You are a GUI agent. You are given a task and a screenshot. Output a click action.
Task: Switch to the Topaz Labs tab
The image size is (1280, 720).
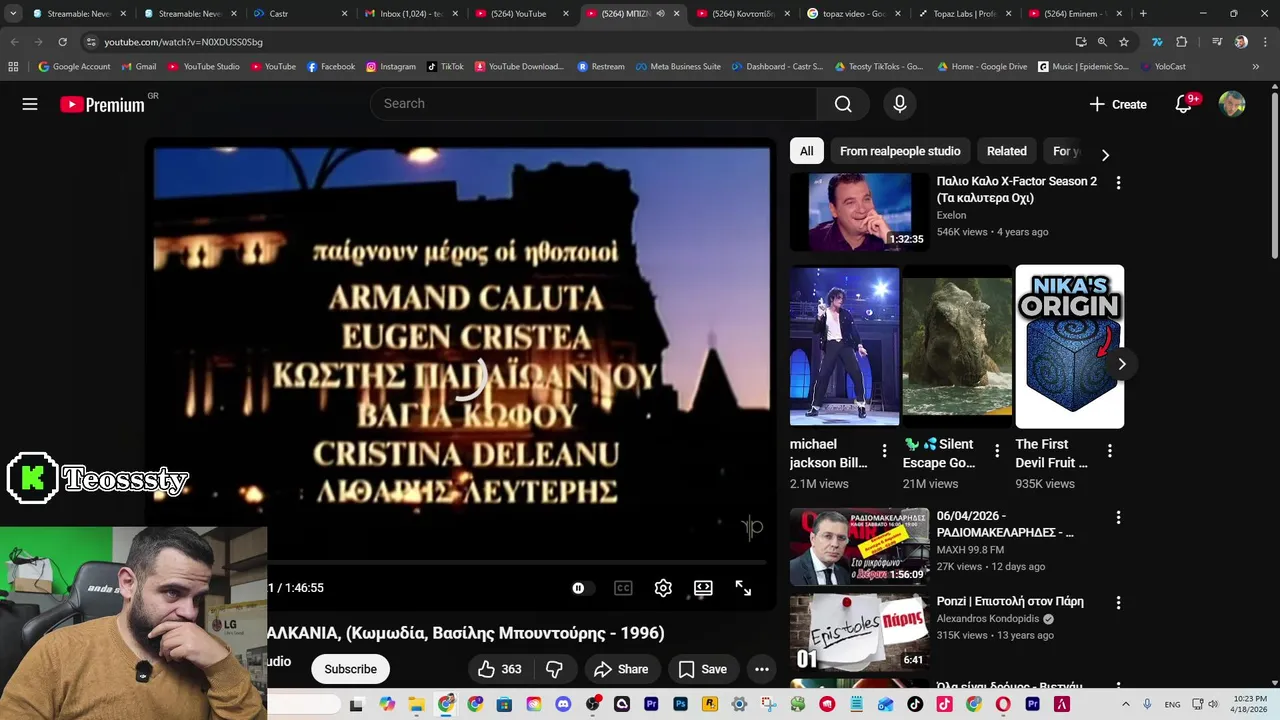click(x=966, y=14)
